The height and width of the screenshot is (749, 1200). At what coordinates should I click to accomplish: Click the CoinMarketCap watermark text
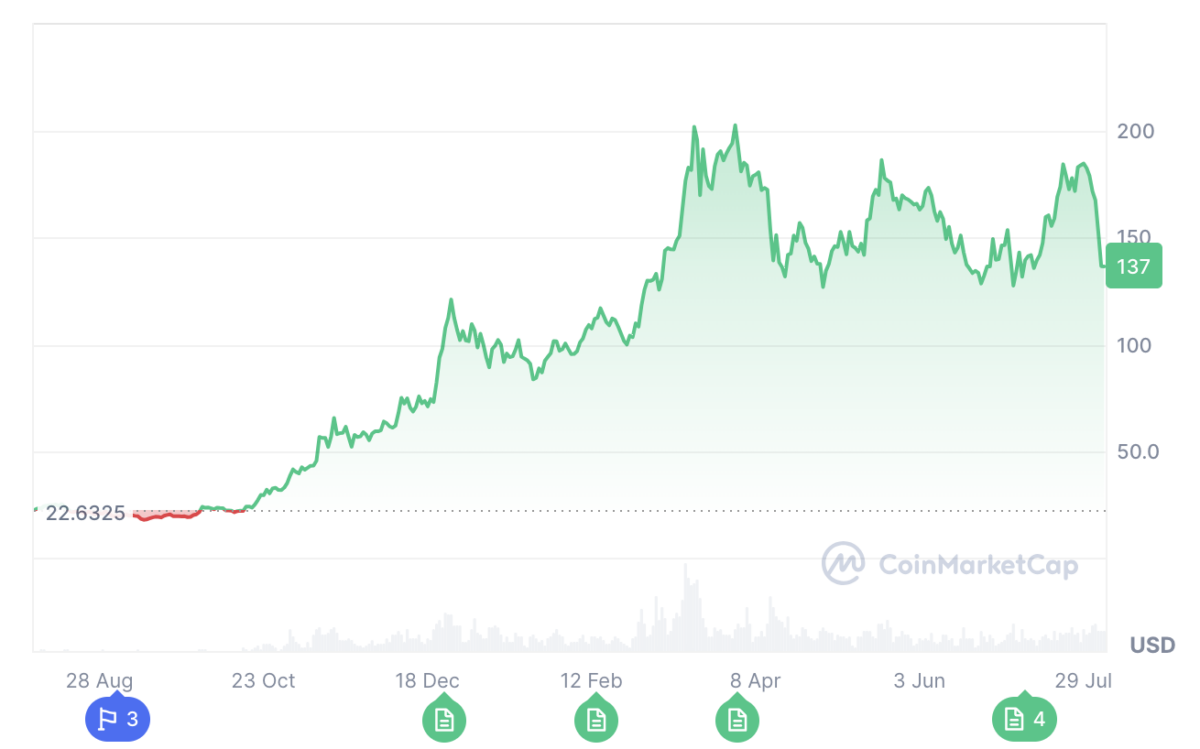(978, 565)
